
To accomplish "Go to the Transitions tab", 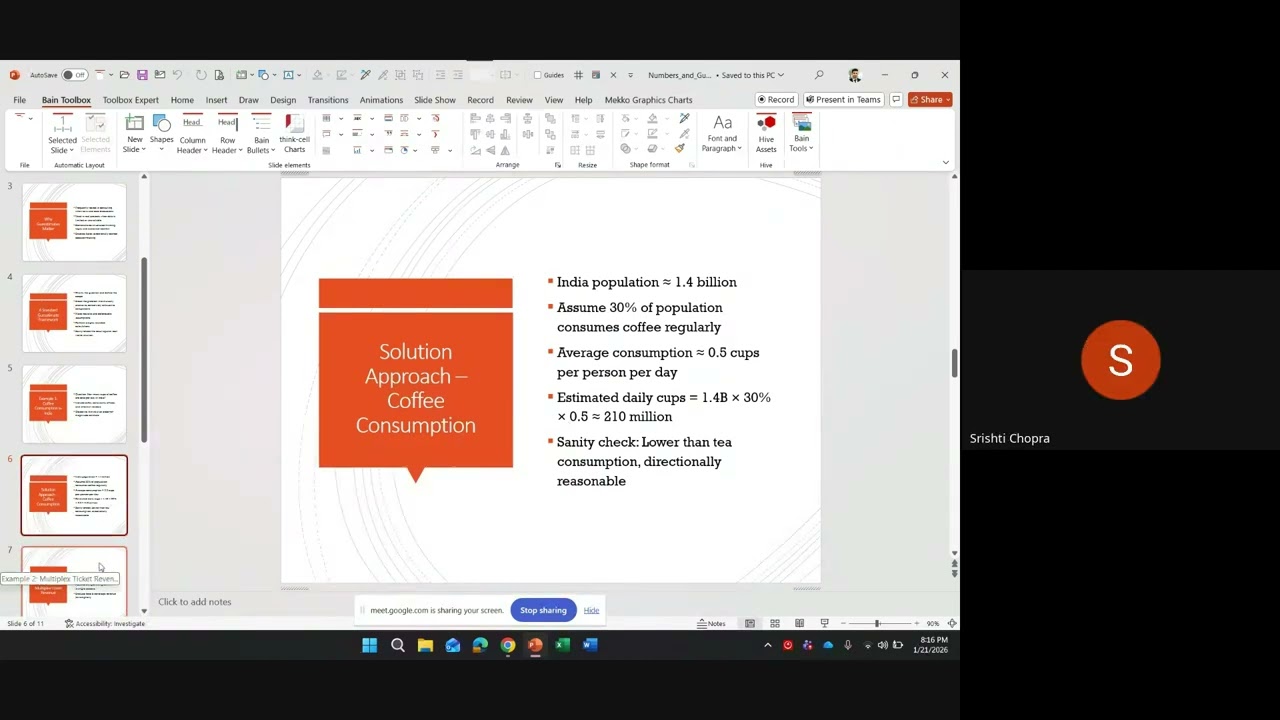I will (328, 100).
